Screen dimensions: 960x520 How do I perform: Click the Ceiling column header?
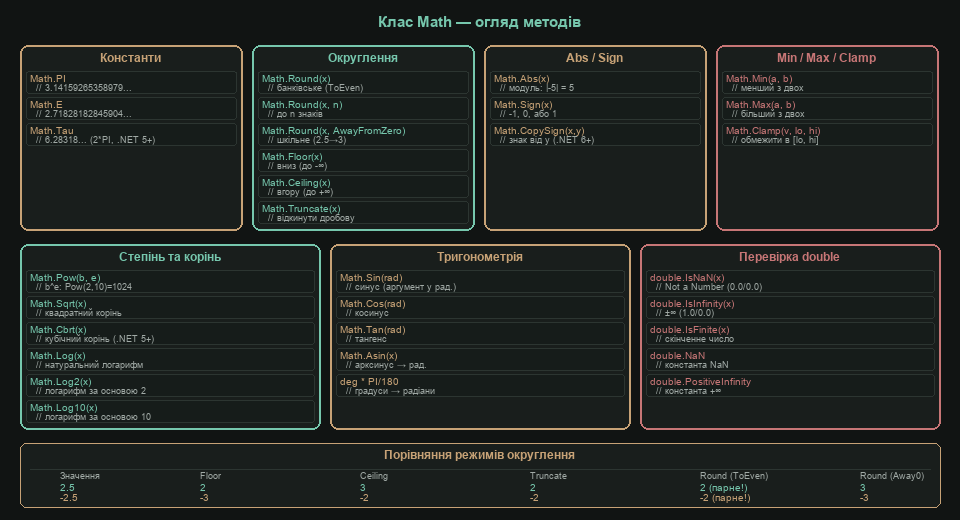373,476
